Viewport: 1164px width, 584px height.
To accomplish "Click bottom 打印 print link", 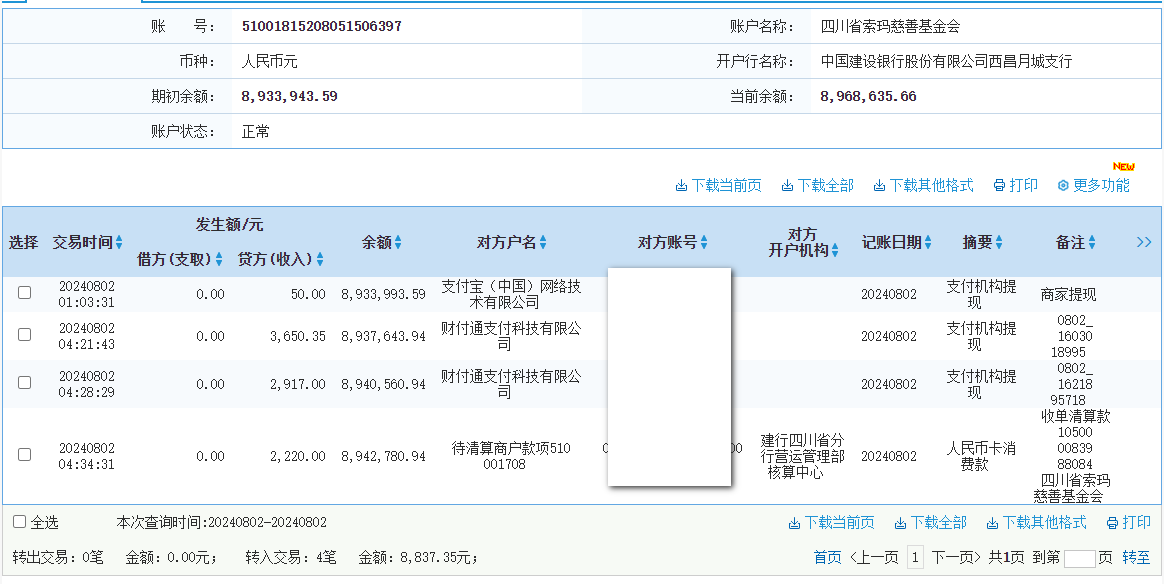I will (x=1128, y=523).
